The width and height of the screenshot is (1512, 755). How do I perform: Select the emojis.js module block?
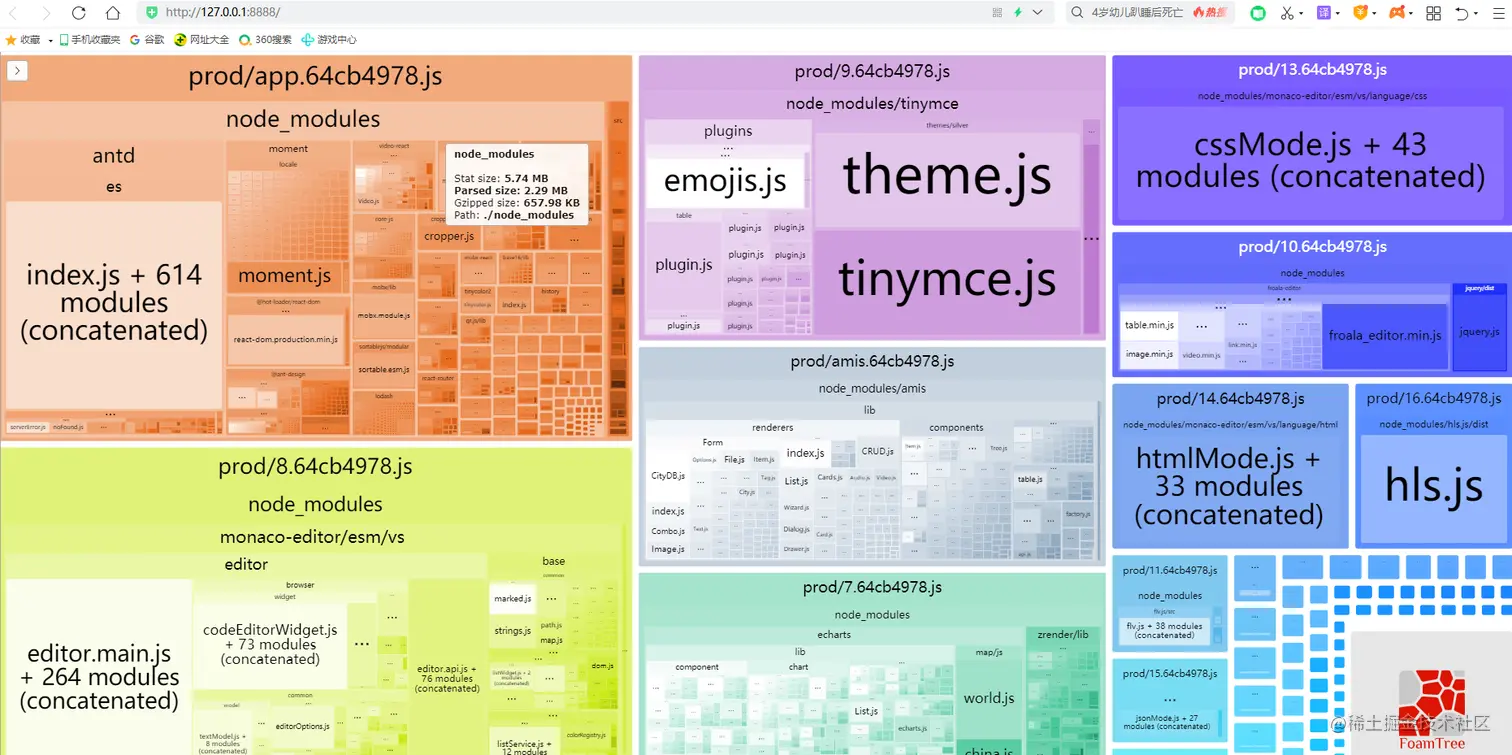[725, 182]
